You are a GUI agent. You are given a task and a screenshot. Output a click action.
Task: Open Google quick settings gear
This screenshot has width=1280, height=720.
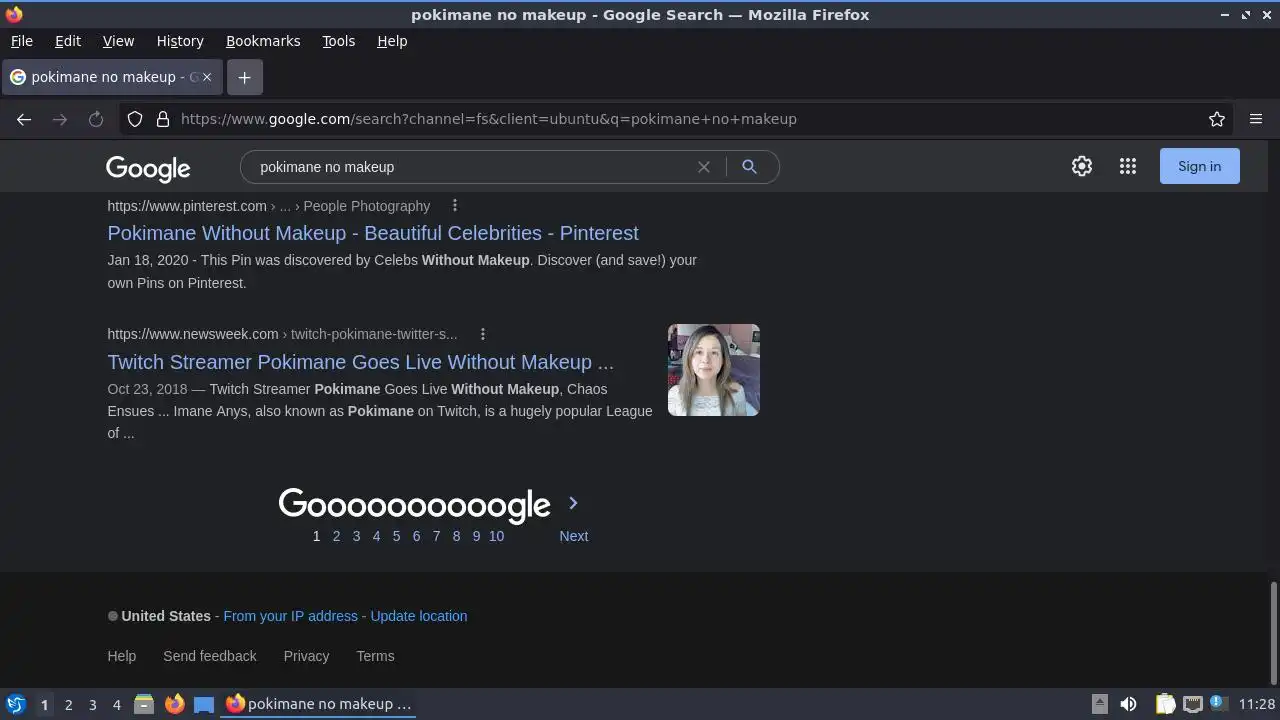tap(1082, 166)
